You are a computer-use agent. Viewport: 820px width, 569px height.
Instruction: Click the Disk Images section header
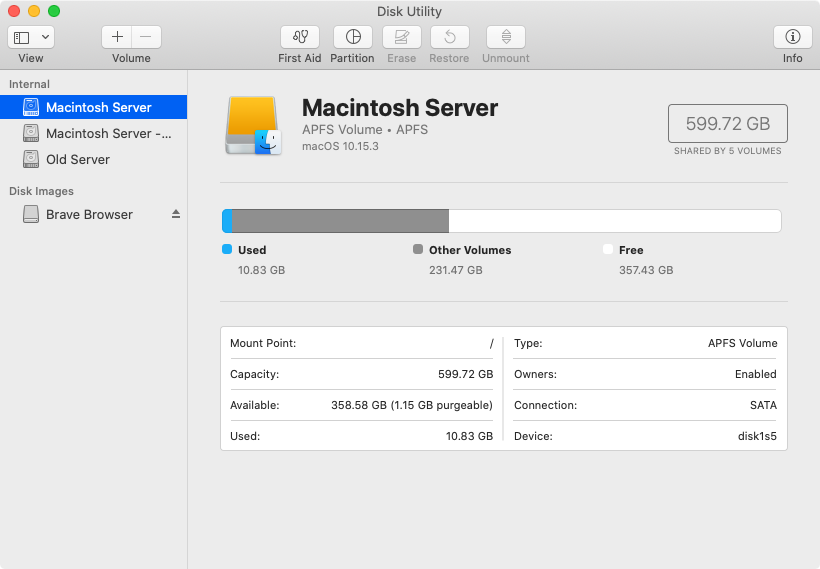41,191
